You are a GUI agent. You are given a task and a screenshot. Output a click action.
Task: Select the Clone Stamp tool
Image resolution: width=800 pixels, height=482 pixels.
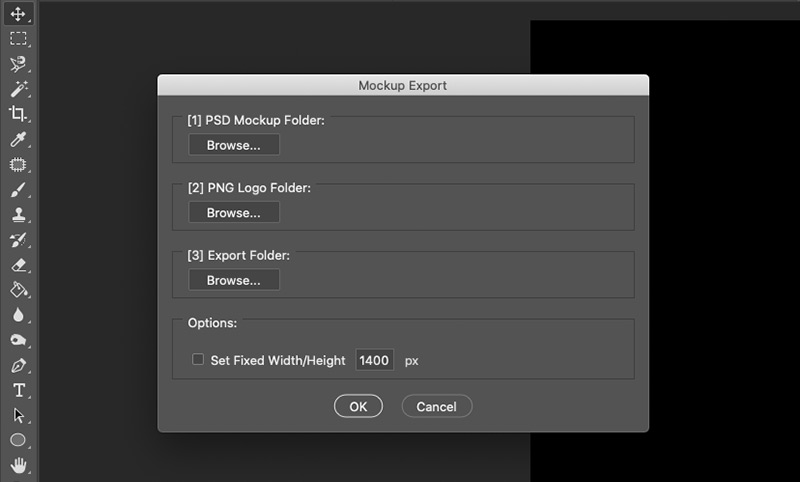pyautogui.click(x=18, y=214)
